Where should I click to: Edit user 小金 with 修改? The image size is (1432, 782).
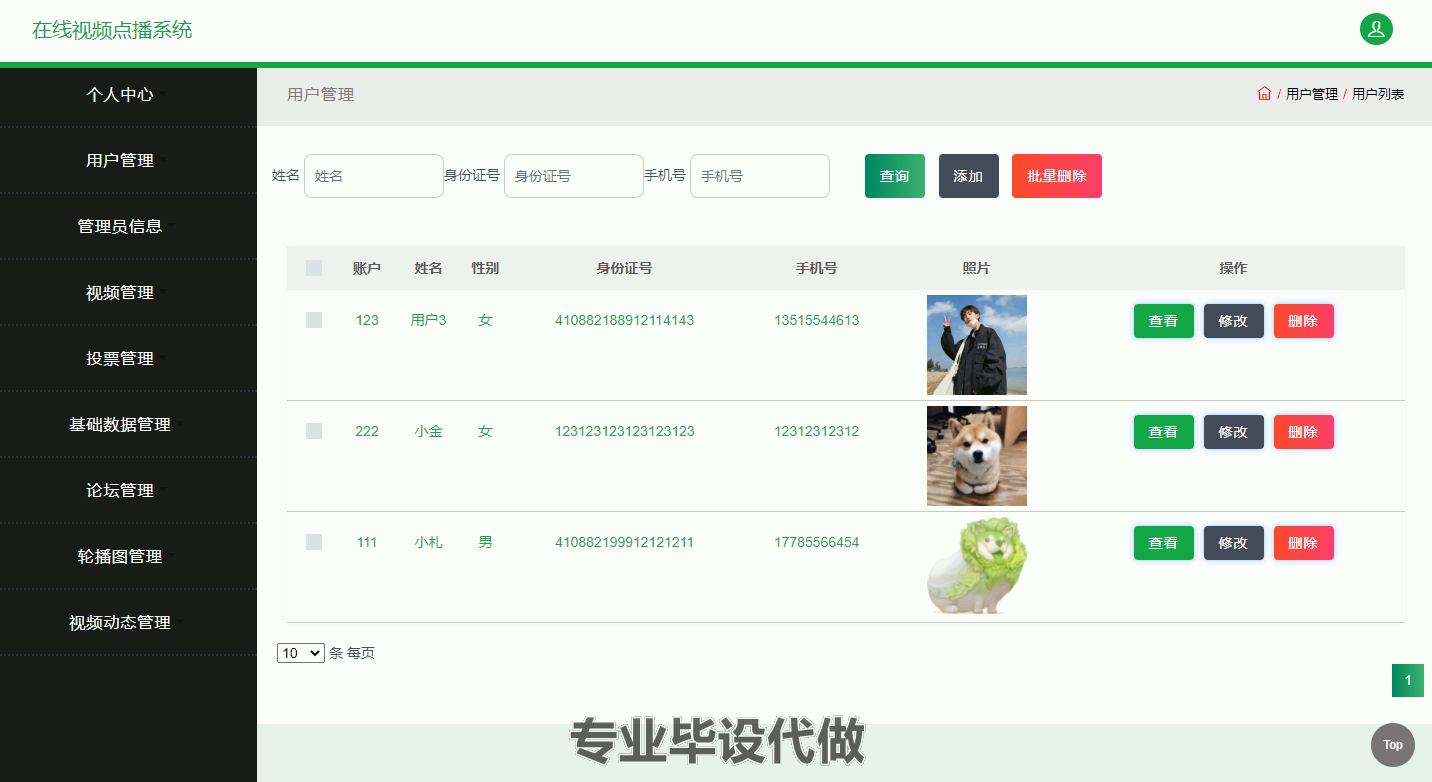(x=1234, y=432)
